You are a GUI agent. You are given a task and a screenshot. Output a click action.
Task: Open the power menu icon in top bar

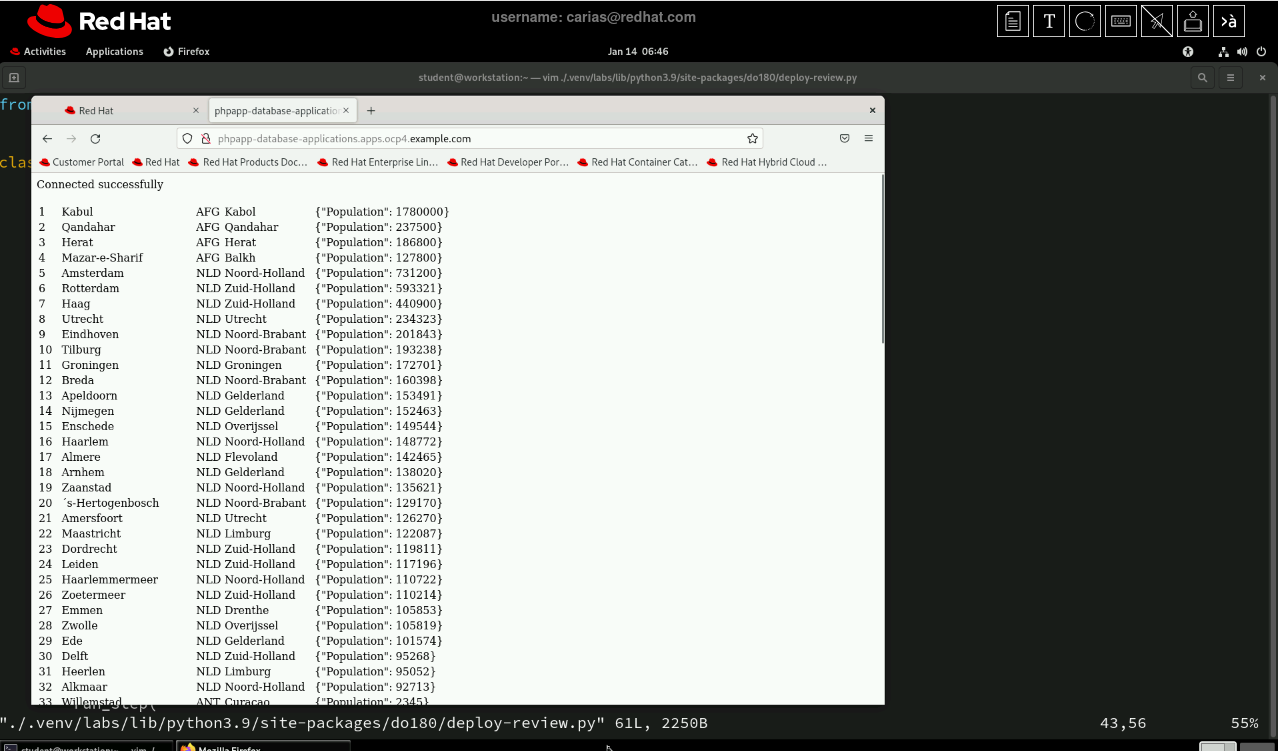(x=1260, y=52)
